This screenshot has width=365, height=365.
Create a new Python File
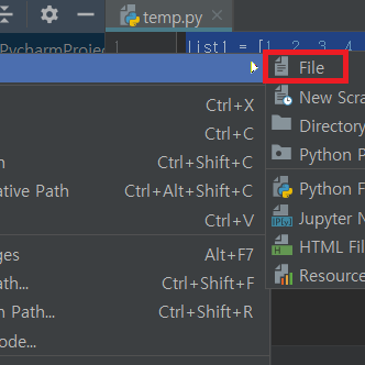pyautogui.click(x=315, y=189)
